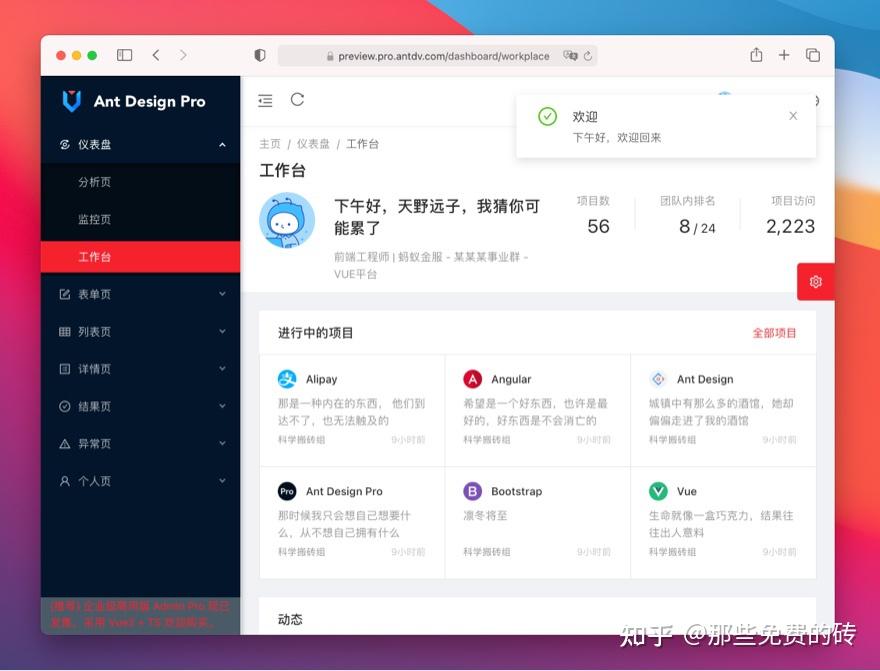Click the Bootstrap project logo
The image size is (880, 671).
[x=472, y=491]
